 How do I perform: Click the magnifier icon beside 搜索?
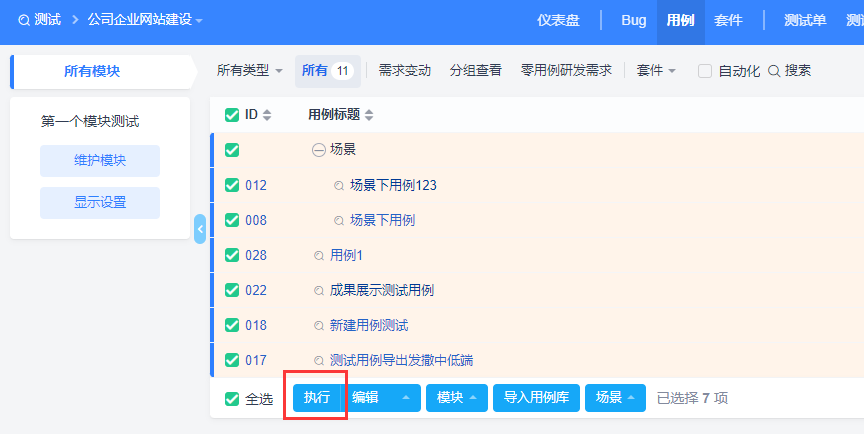click(x=774, y=71)
